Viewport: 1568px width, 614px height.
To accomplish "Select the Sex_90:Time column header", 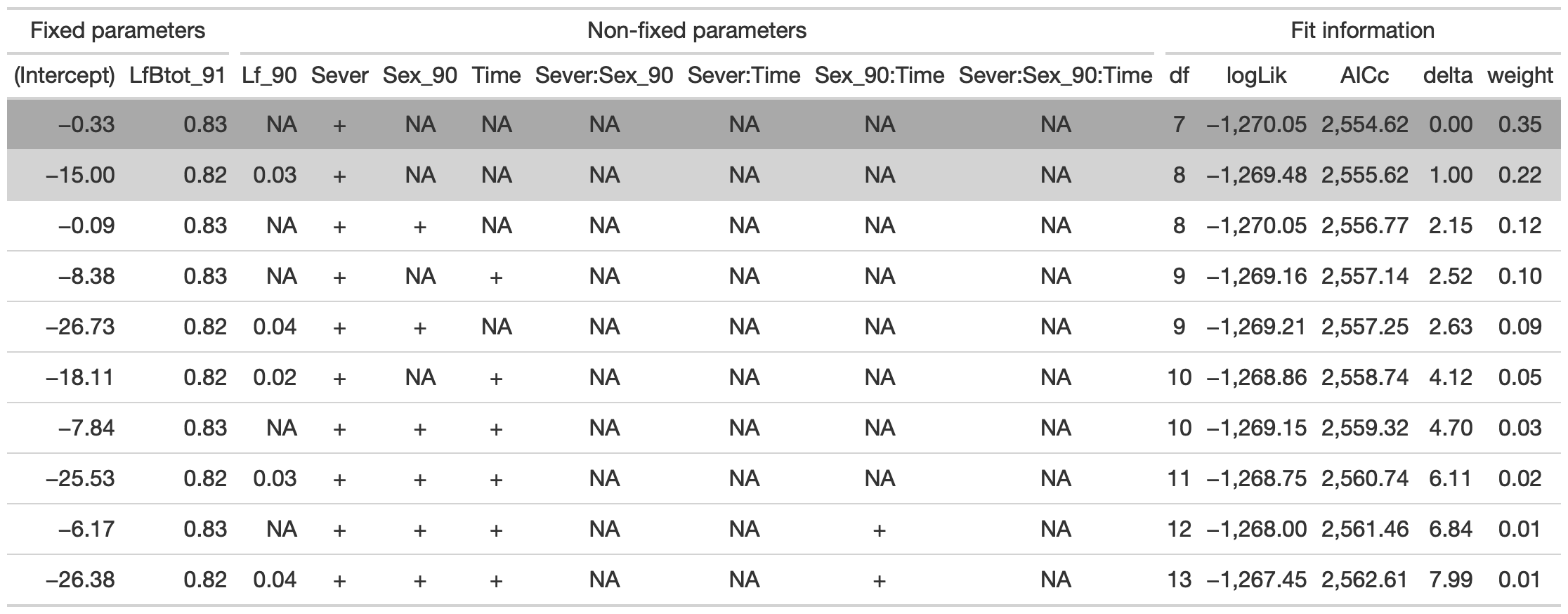I will point(880,75).
